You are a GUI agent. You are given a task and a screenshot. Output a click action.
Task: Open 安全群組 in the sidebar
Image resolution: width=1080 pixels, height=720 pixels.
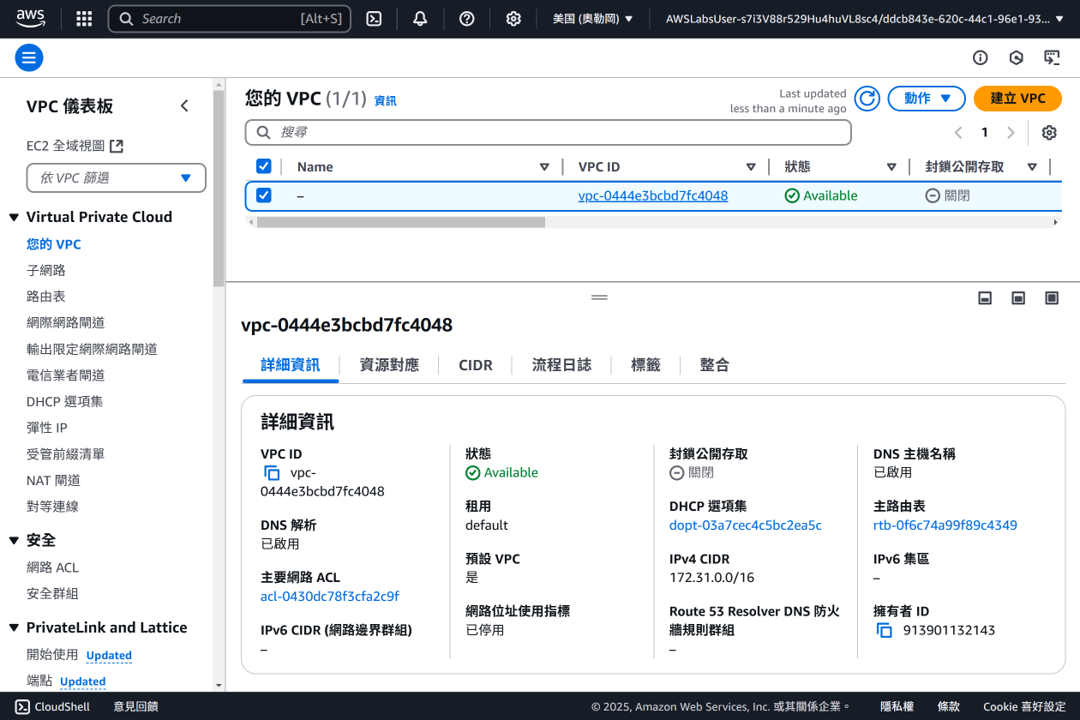click(x=52, y=594)
